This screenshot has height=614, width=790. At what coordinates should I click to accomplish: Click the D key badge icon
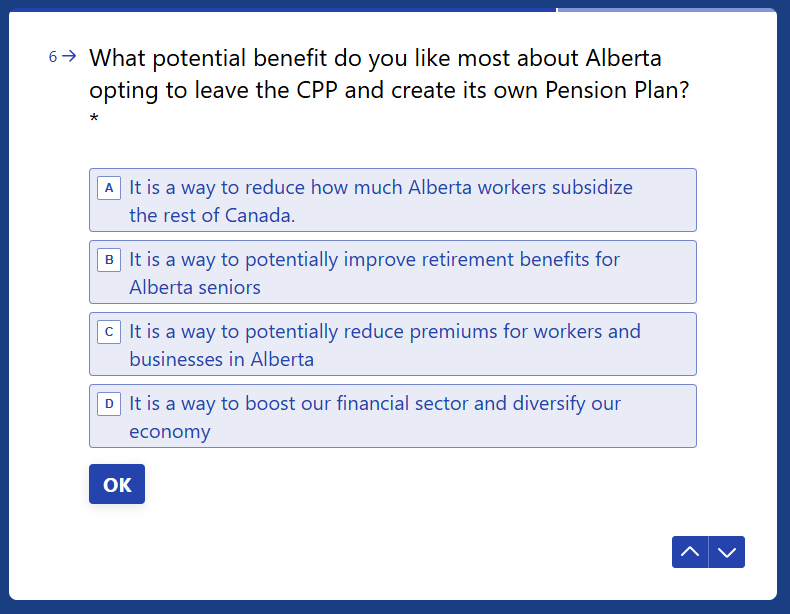(x=109, y=404)
